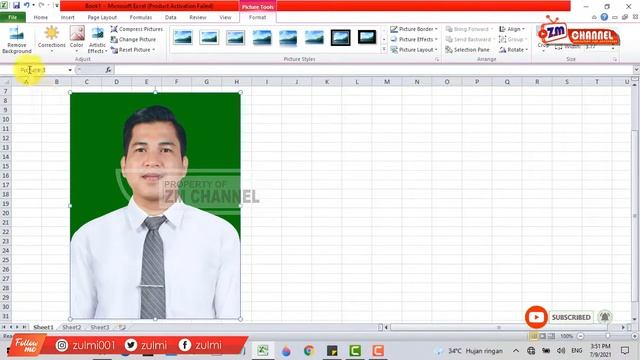
Task: Open the Picture Layout dropdown
Action: point(414,49)
